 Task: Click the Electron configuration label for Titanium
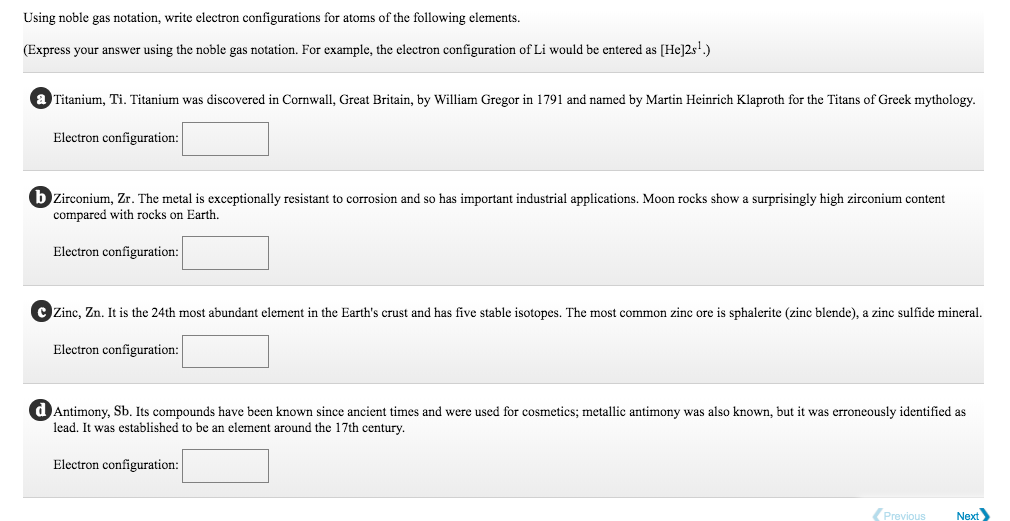pos(115,138)
